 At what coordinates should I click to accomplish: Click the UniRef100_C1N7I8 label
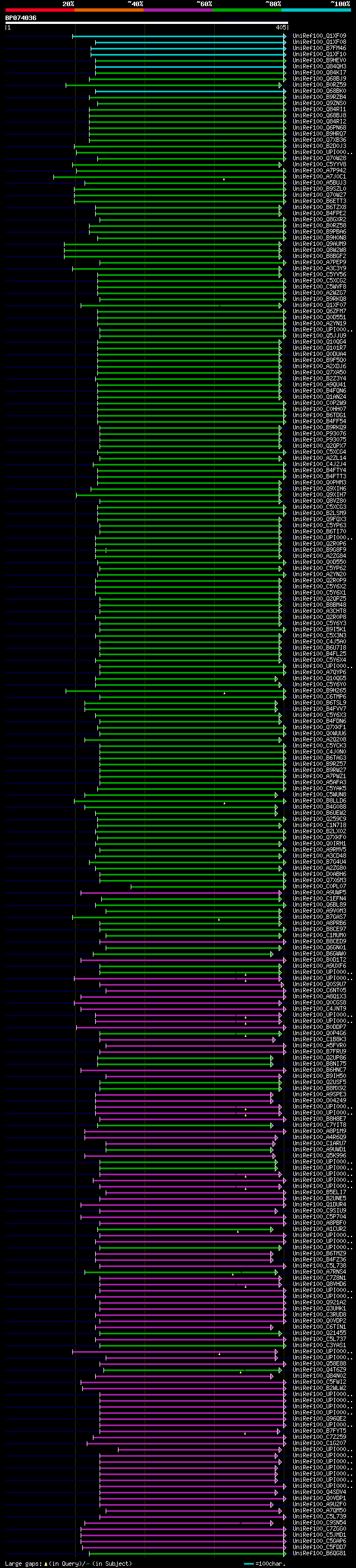click(x=319, y=825)
